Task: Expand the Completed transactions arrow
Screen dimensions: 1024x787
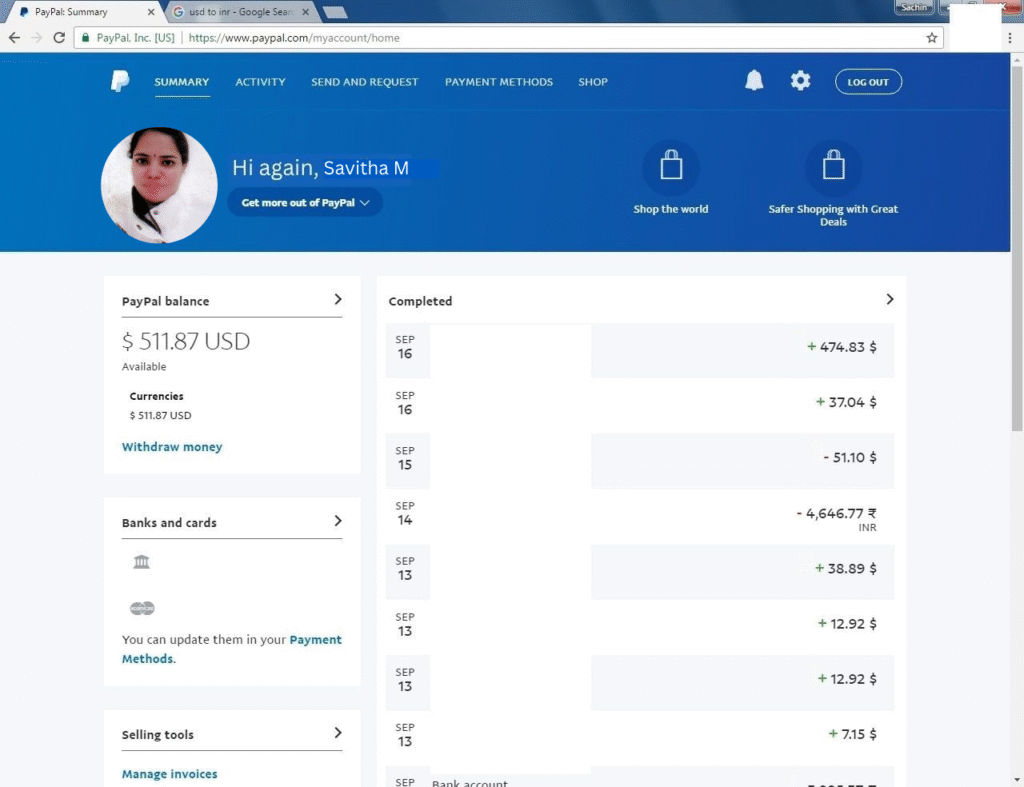Action: [x=890, y=299]
